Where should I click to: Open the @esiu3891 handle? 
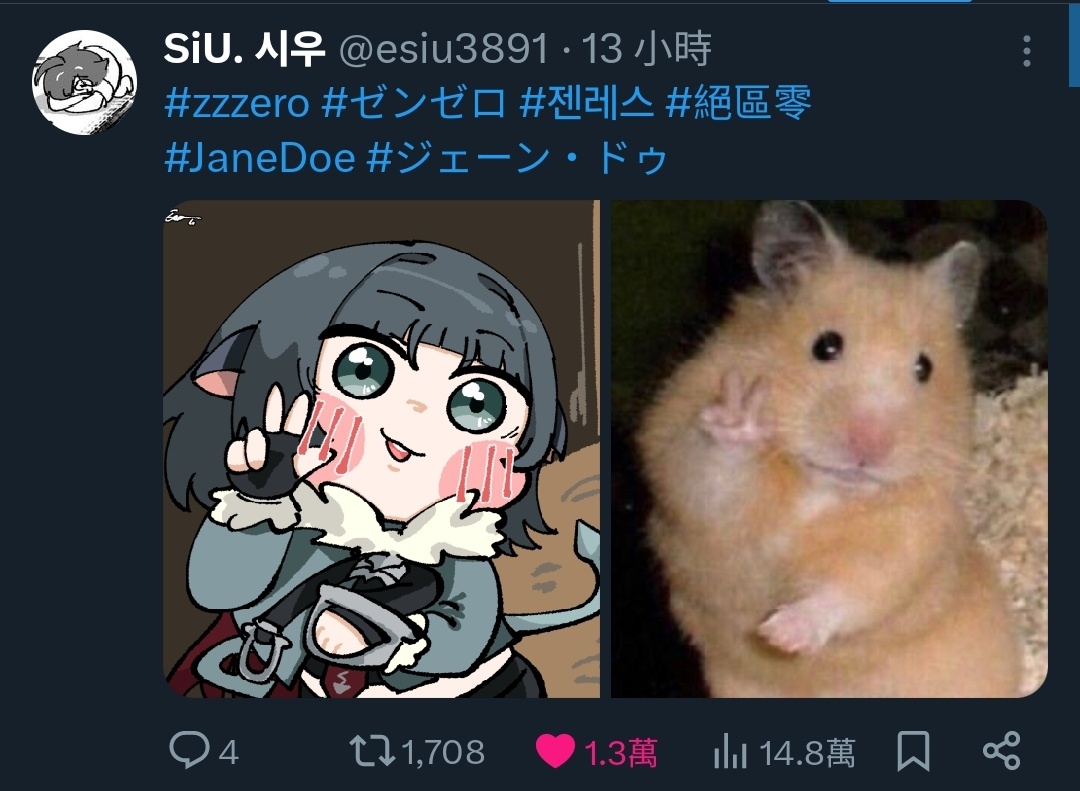[x=444, y=50]
